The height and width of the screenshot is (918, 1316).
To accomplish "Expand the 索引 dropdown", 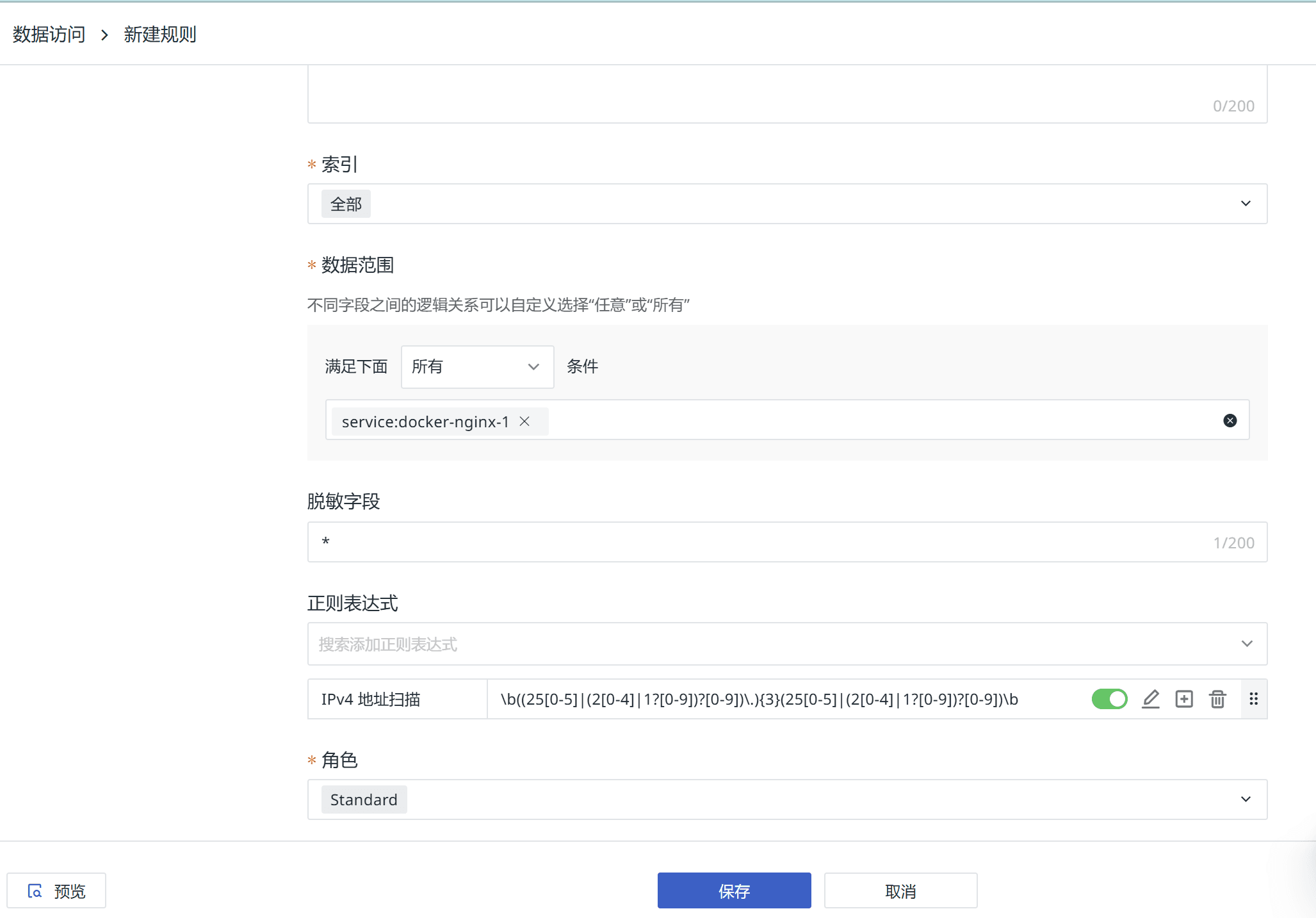I will click(1245, 204).
